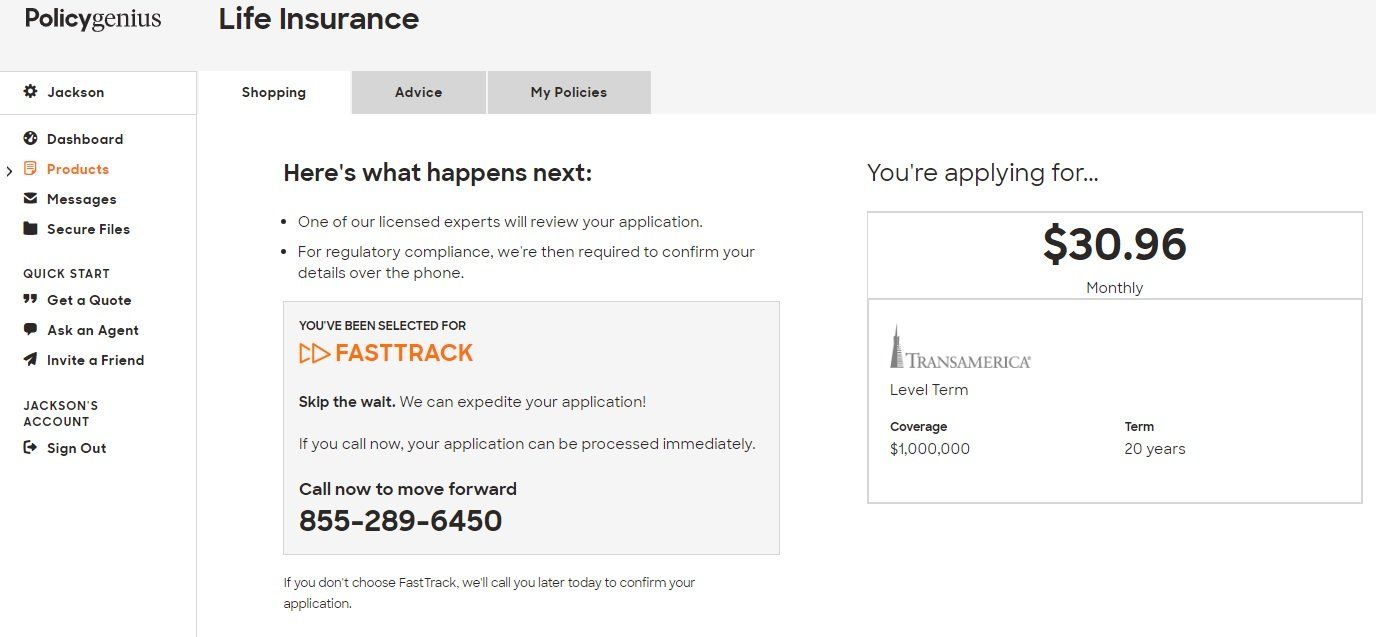Screen dimensions: 1376x637
Task: Click the gear icon next to Jackson
Action: pyautogui.click(x=30, y=91)
